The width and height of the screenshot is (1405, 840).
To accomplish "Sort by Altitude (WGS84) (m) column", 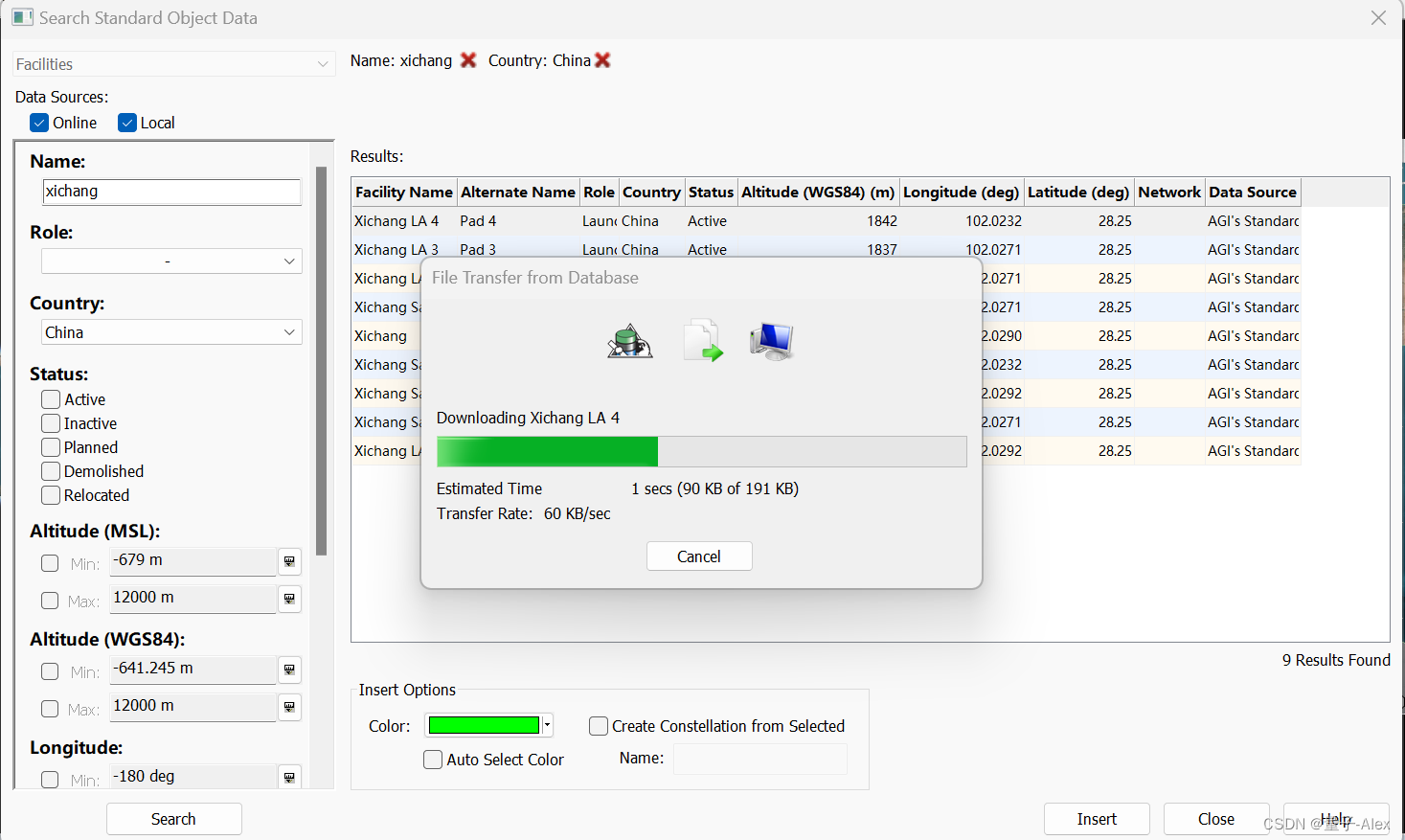I will (x=818, y=192).
